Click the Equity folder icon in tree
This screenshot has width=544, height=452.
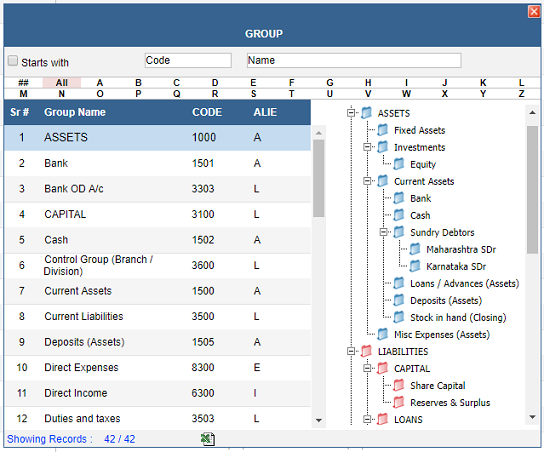click(399, 164)
